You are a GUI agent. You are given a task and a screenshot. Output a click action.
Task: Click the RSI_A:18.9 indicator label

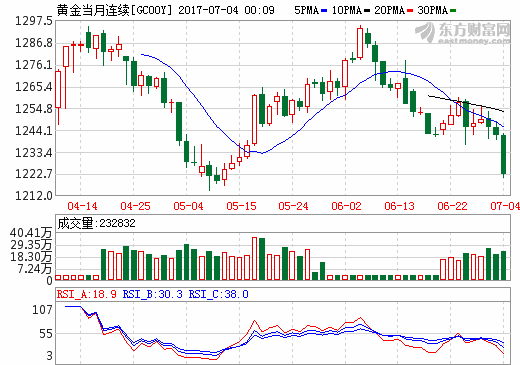tap(87, 294)
